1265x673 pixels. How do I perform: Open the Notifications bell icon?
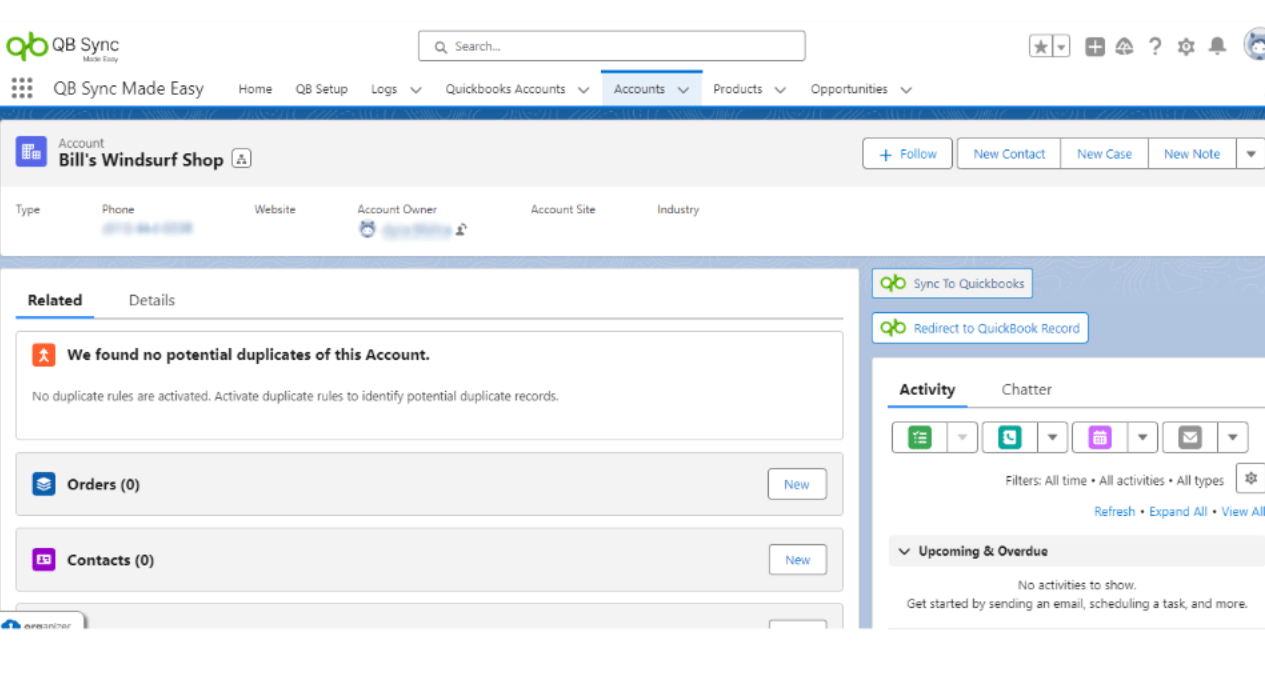1217,46
